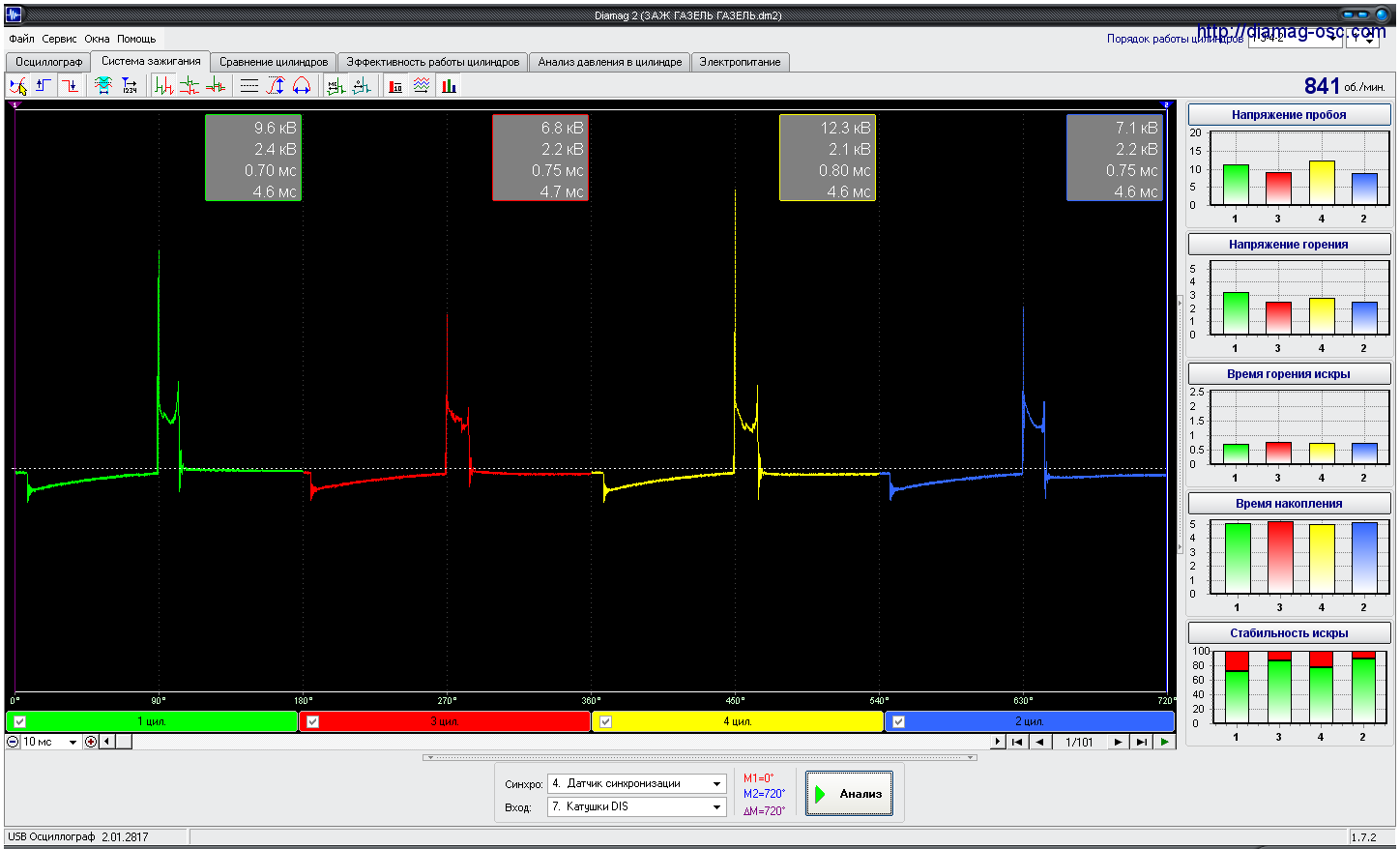Toggle checkbox for 3 цил. channel
1400x849 pixels.
click(x=312, y=721)
